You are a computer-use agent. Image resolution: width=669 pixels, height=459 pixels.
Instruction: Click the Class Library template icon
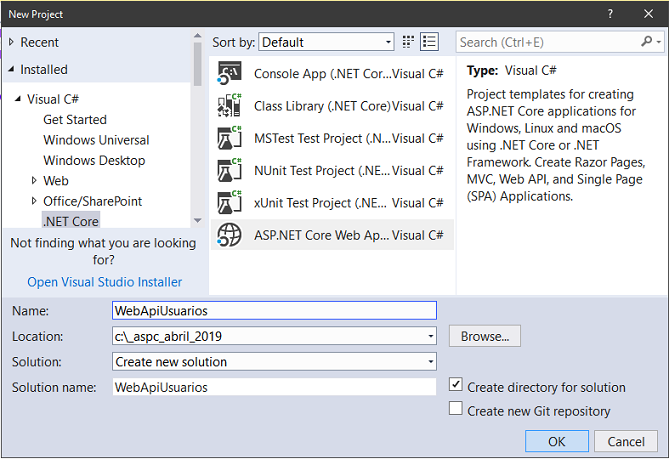229,106
